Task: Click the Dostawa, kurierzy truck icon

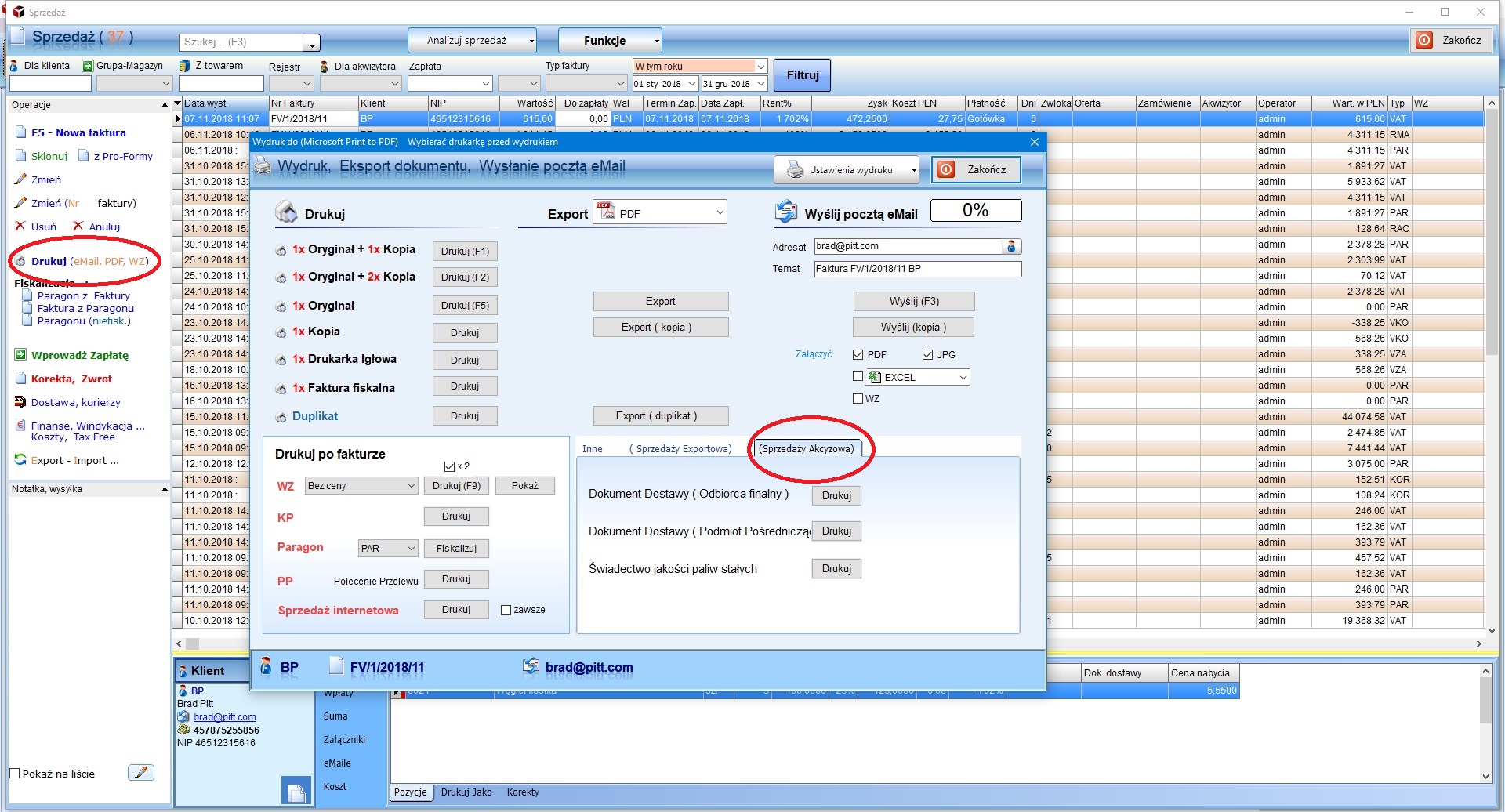Action: pyautogui.click(x=21, y=402)
